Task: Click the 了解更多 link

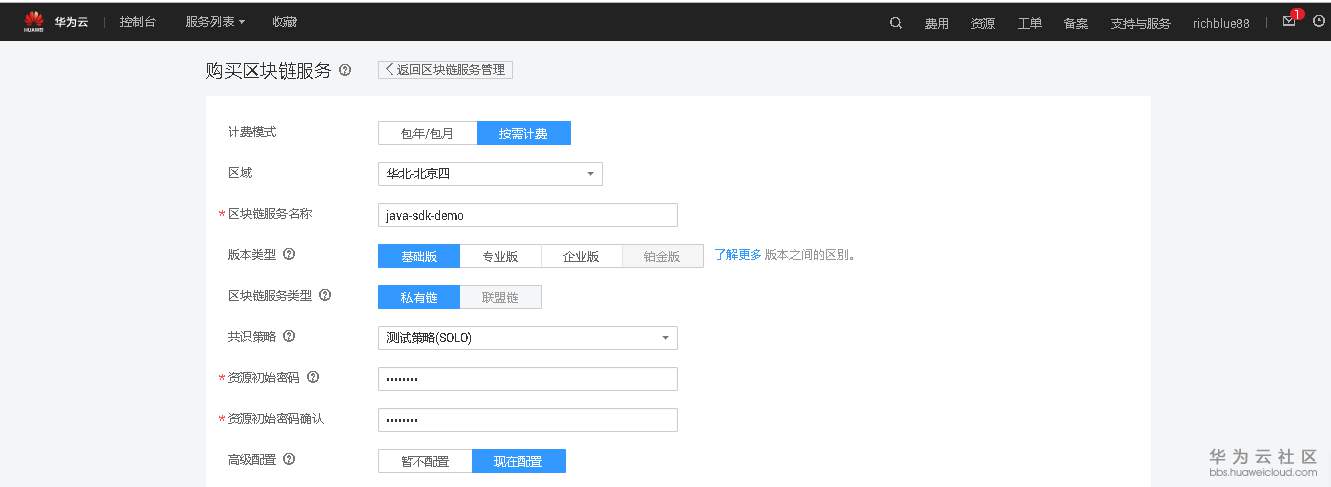Action: (x=738, y=255)
